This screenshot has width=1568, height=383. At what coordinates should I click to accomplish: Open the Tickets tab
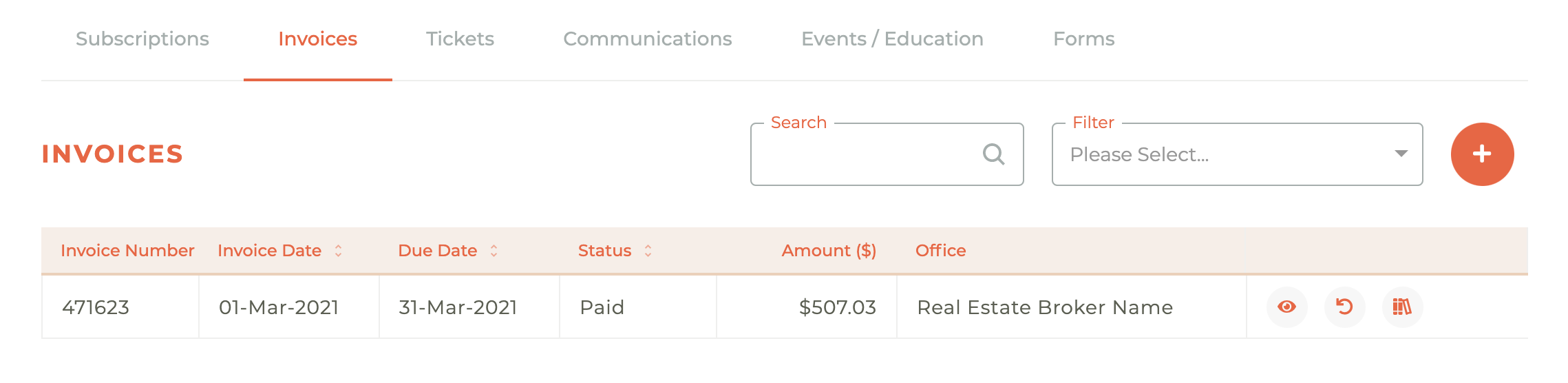[x=460, y=39]
